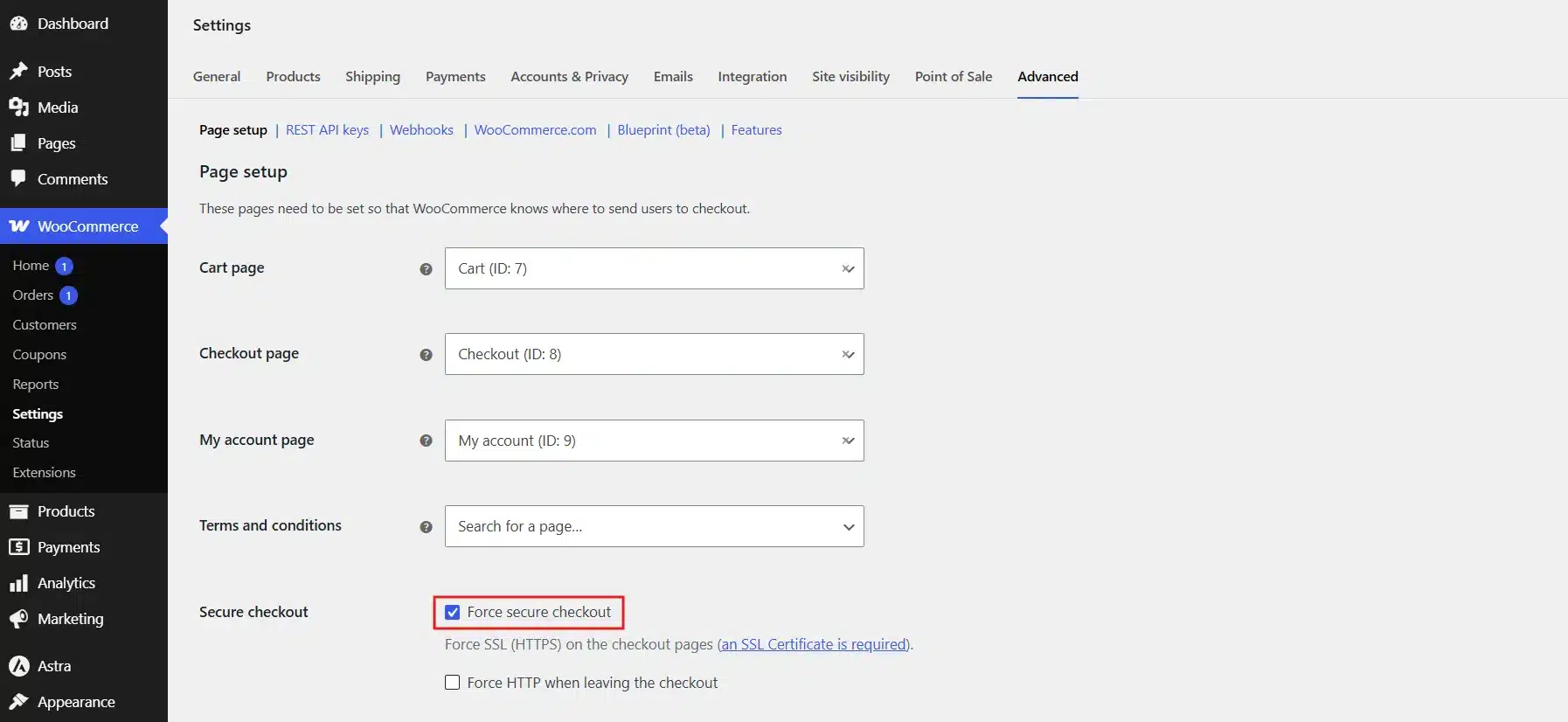Click the Advanced tab

[x=1048, y=77]
